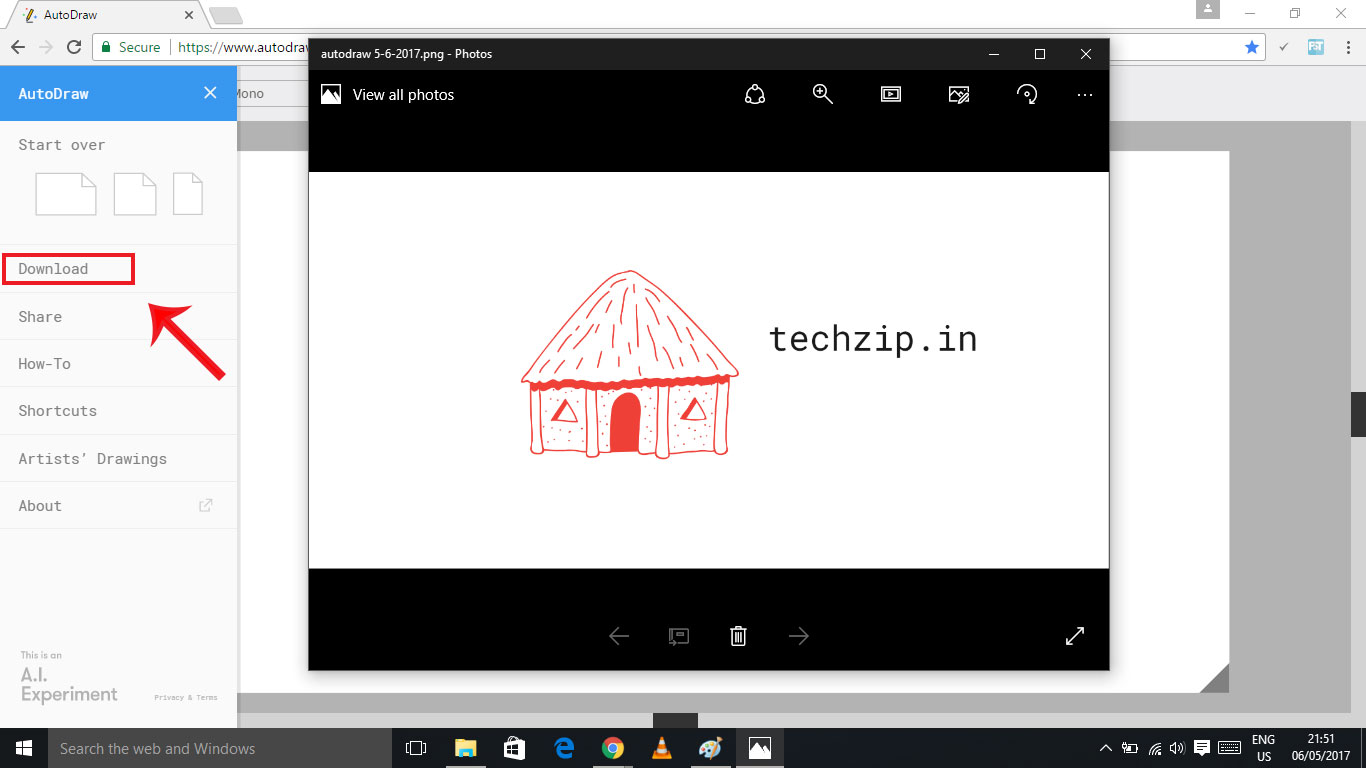Switch the ENG US input language
Screen dimensions: 1366x768
[1264, 748]
